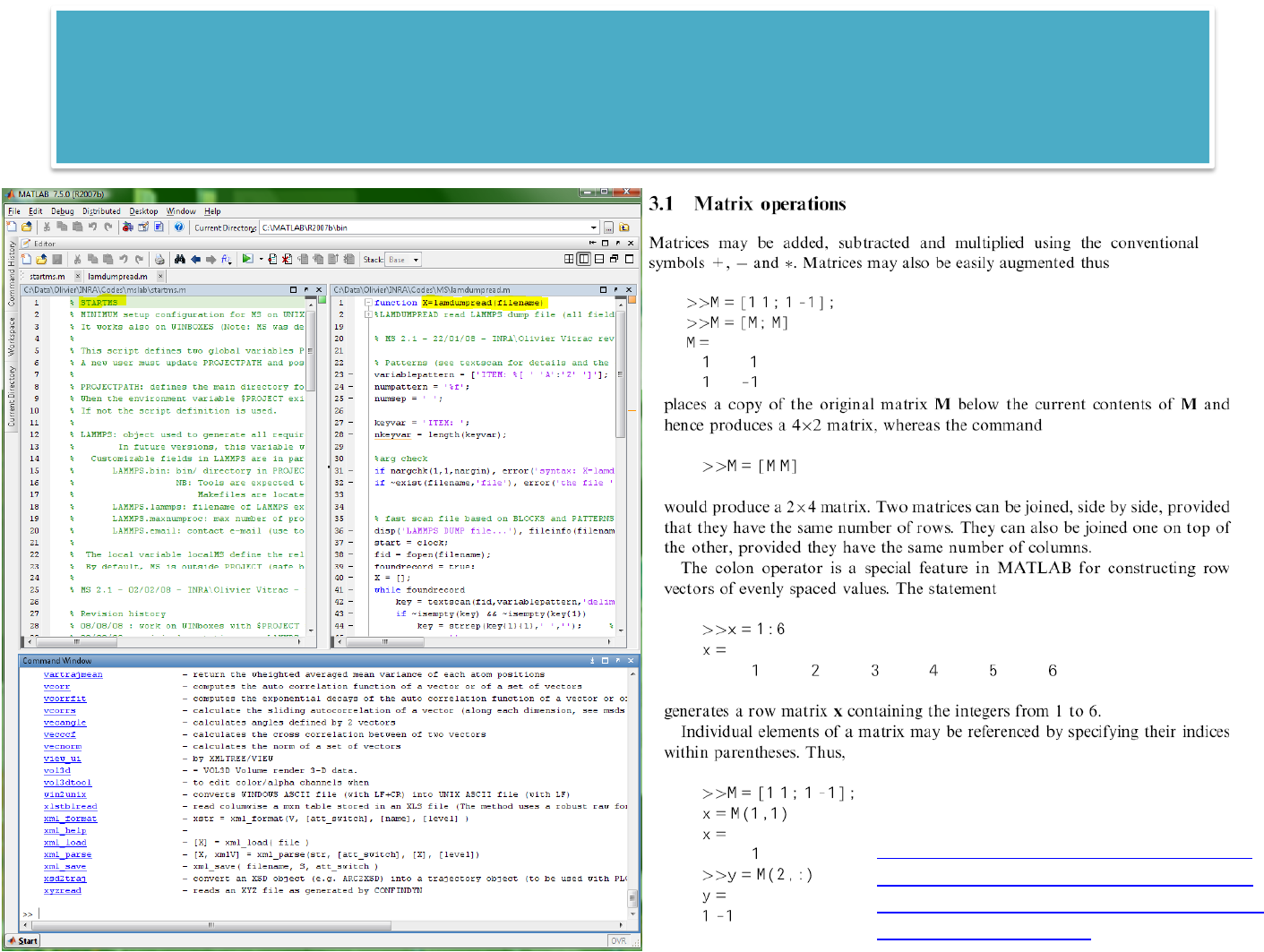Click the Print icon in Editor toolbar

point(159,260)
